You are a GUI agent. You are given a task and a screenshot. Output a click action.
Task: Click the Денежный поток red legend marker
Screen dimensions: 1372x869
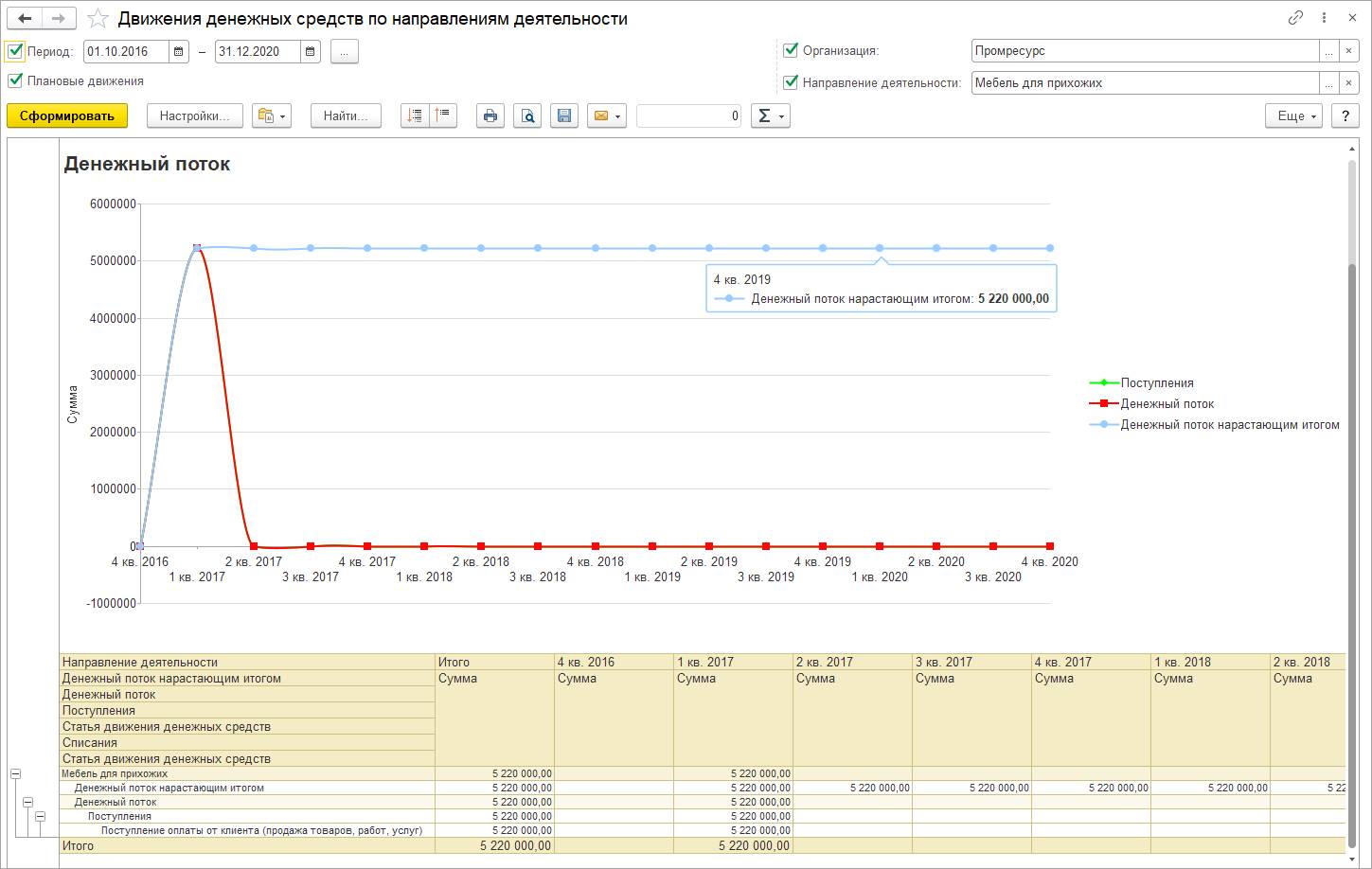(1104, 403)
